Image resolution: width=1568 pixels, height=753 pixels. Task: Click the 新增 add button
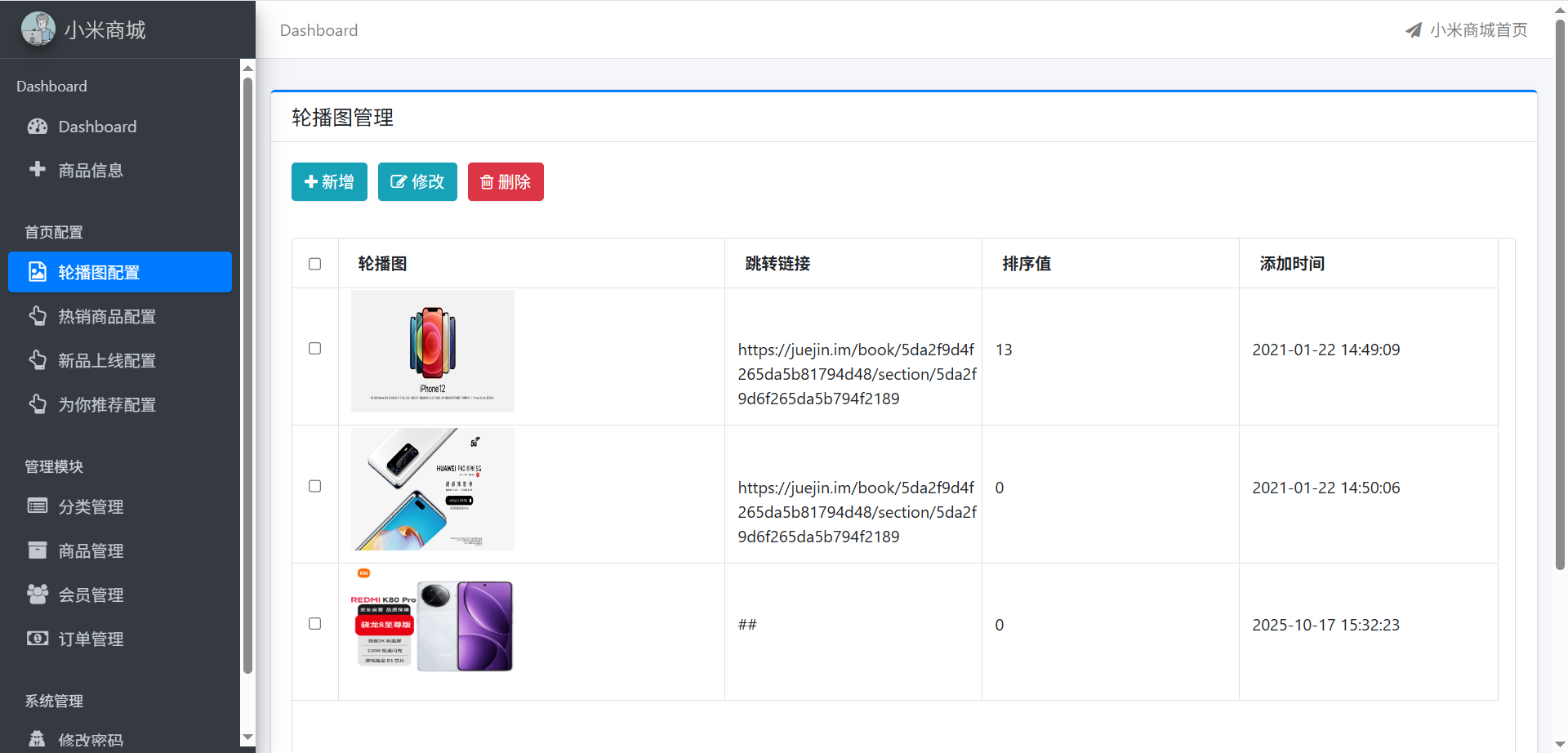329,181
